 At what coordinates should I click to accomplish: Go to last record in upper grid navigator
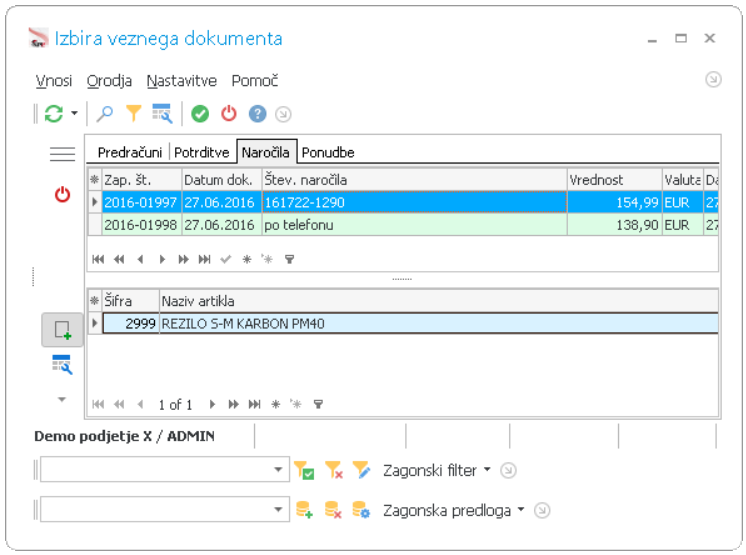click(205, 259)
